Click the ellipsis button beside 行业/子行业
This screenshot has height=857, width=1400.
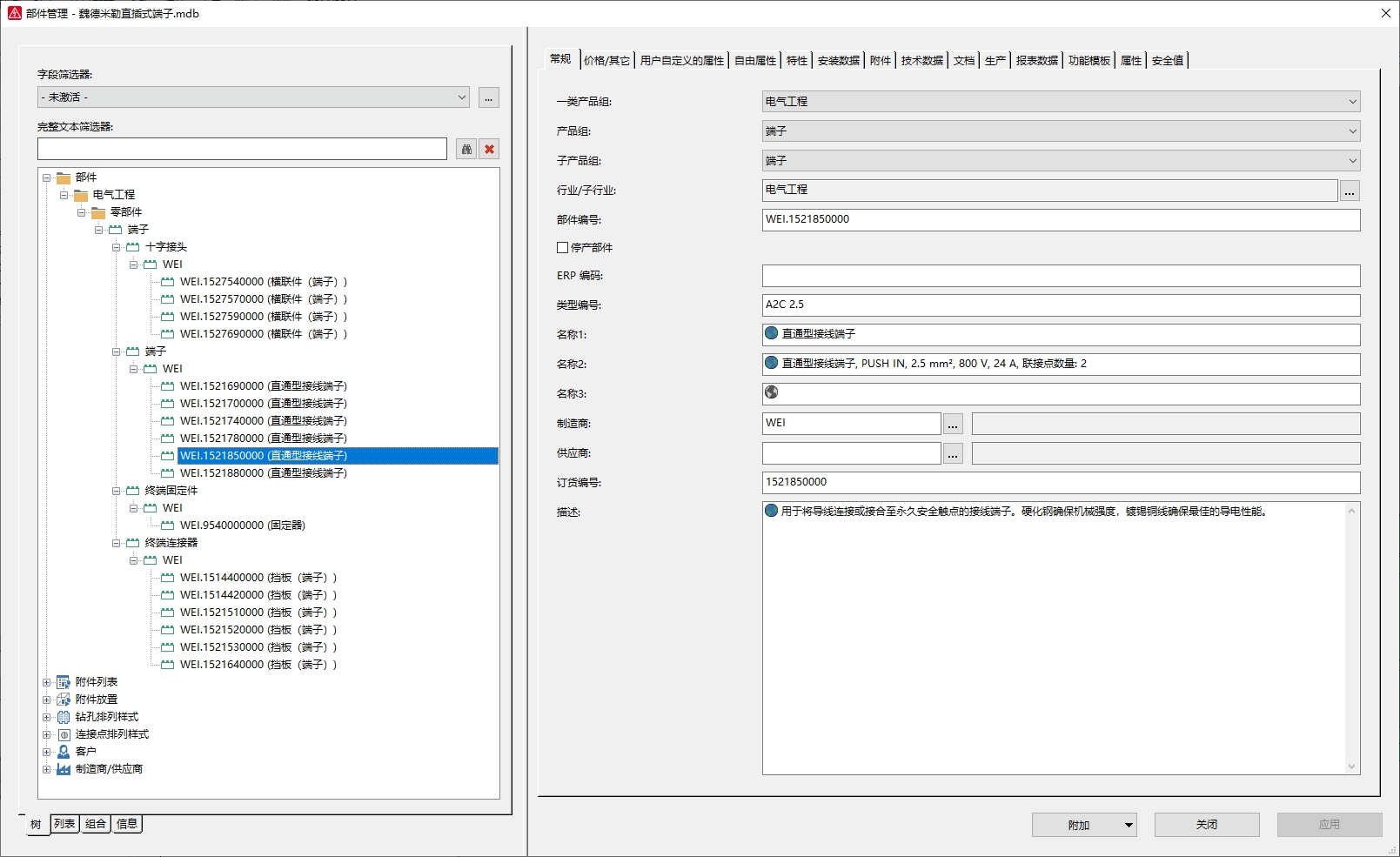[x=1350, y=191]
